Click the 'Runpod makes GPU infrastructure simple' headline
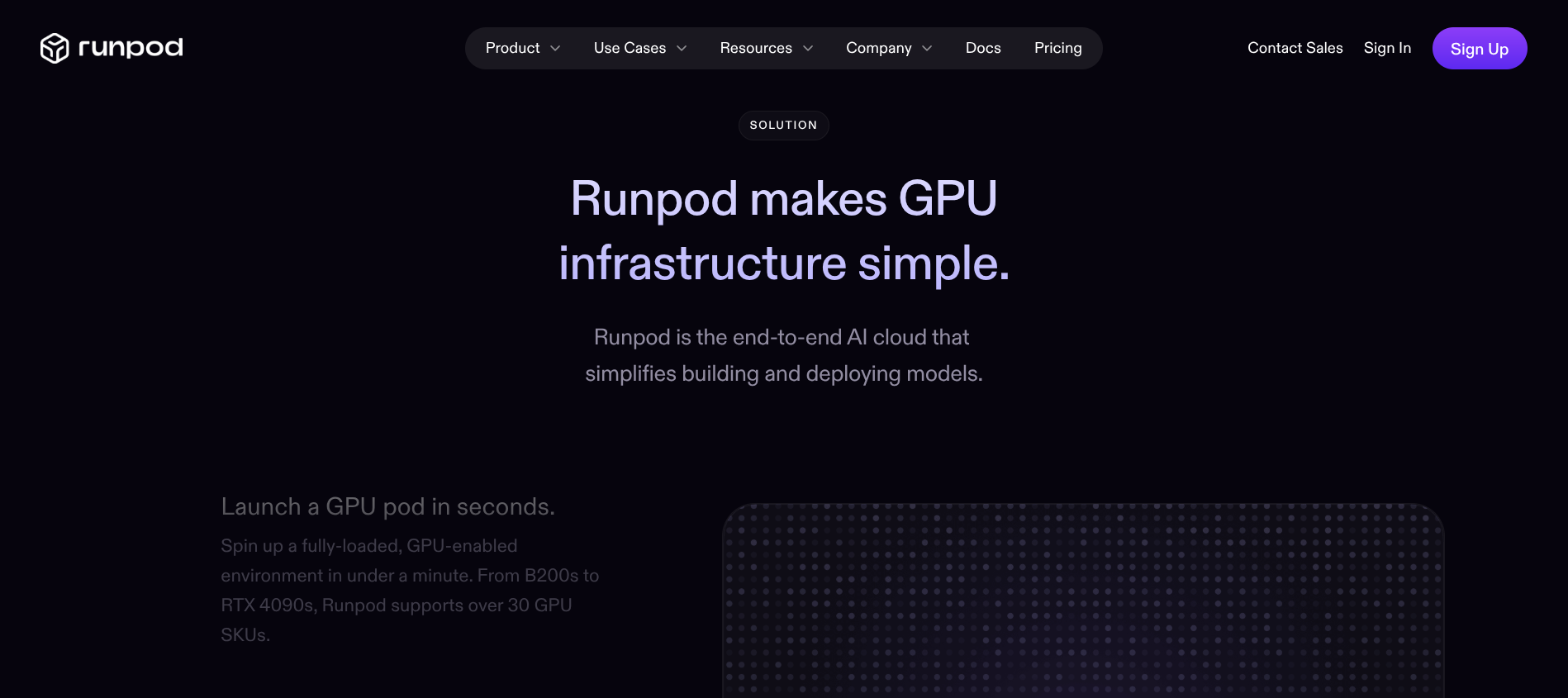The width and height of the screenshot is (1568, 698). point(783,230)
